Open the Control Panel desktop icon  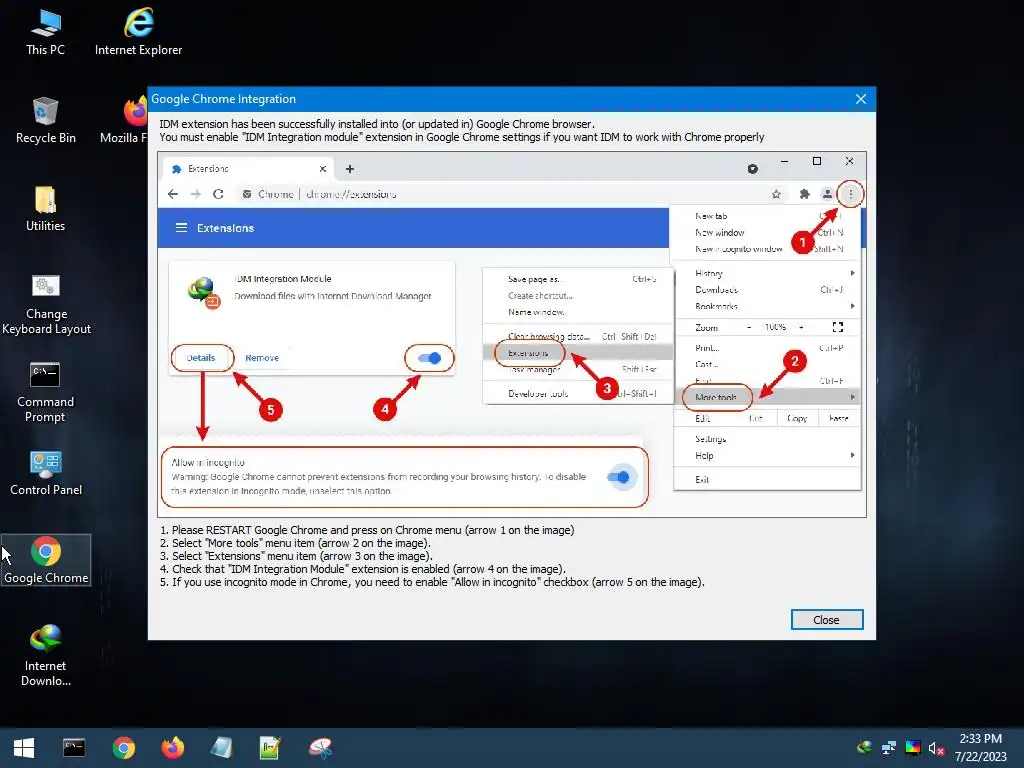(x=46, y=473)
